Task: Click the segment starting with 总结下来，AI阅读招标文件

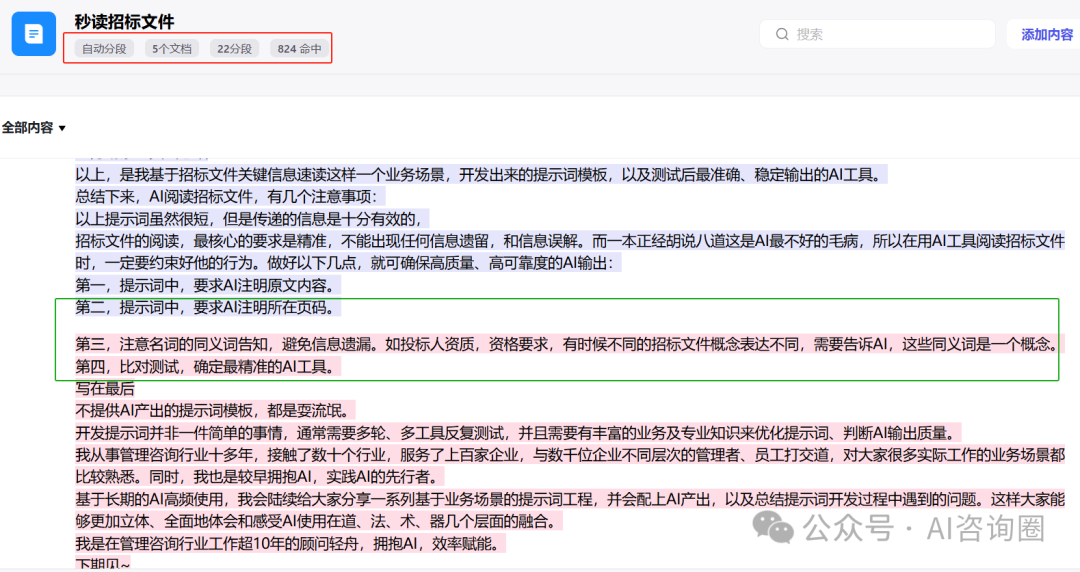Action: click(x=230, y=197)
